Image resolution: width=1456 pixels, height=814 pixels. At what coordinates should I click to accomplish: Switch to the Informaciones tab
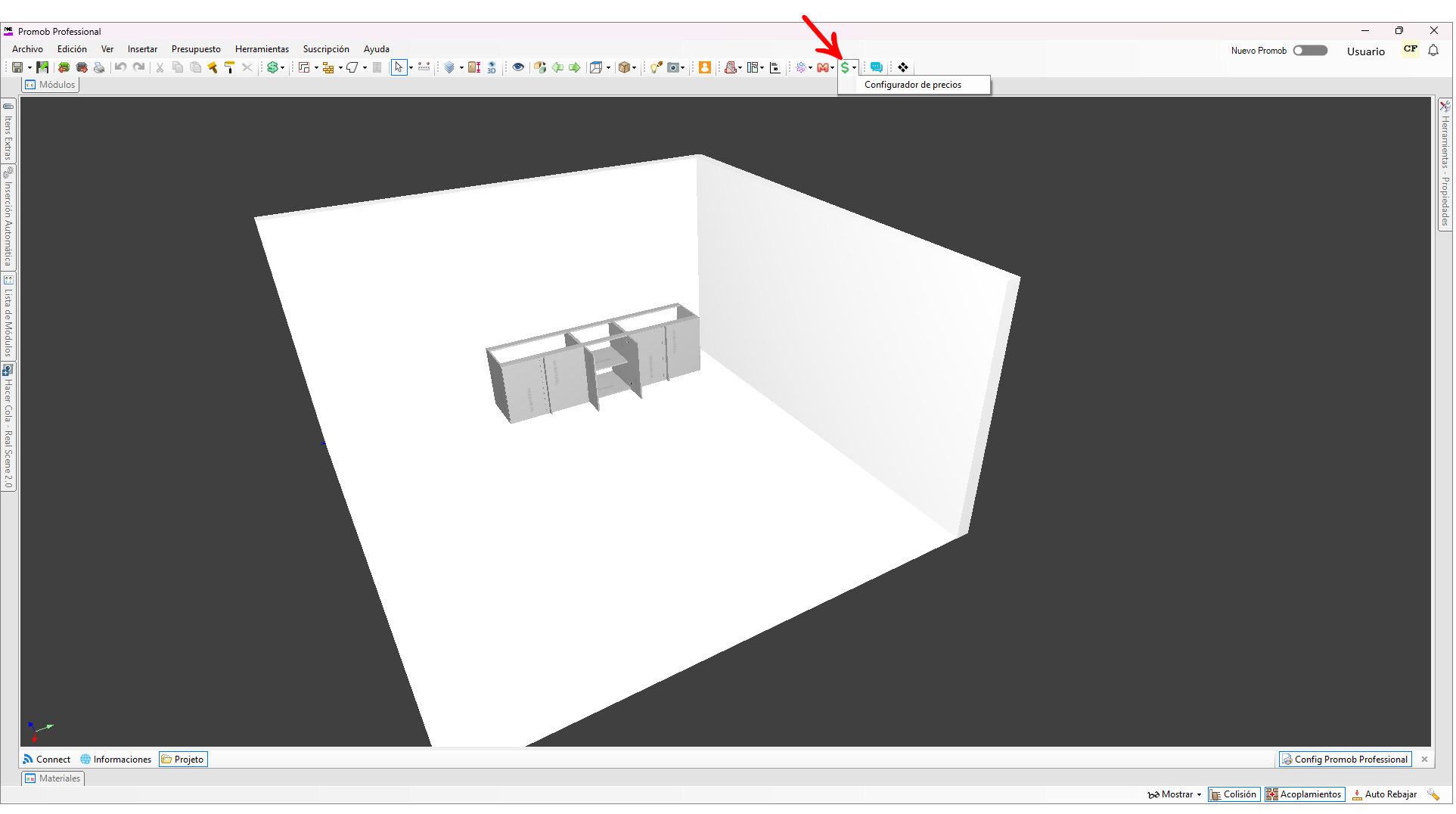(116, 760)
